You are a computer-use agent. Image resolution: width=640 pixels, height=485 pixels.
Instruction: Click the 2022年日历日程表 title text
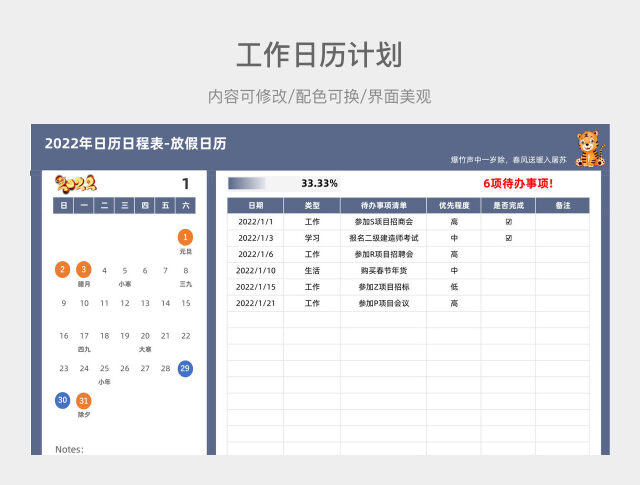click(135, 143)
